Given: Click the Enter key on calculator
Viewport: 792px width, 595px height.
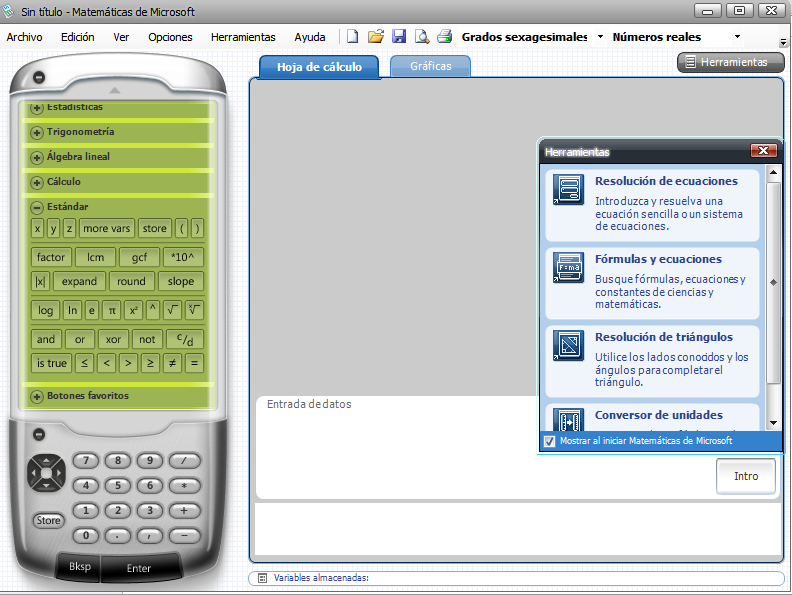Looking at the screenshot, I should coord(139,568).
